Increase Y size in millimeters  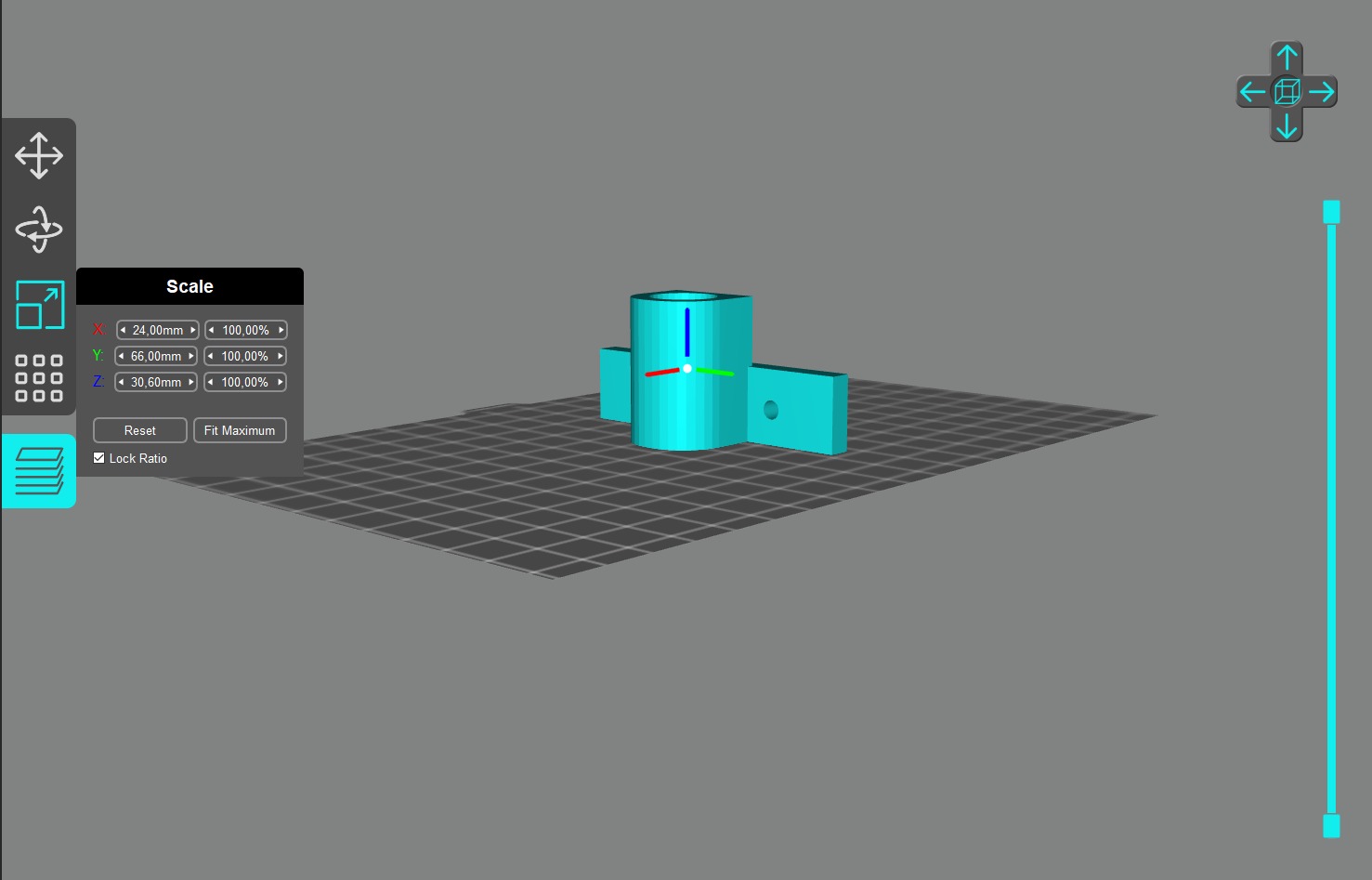pos(190,356)
